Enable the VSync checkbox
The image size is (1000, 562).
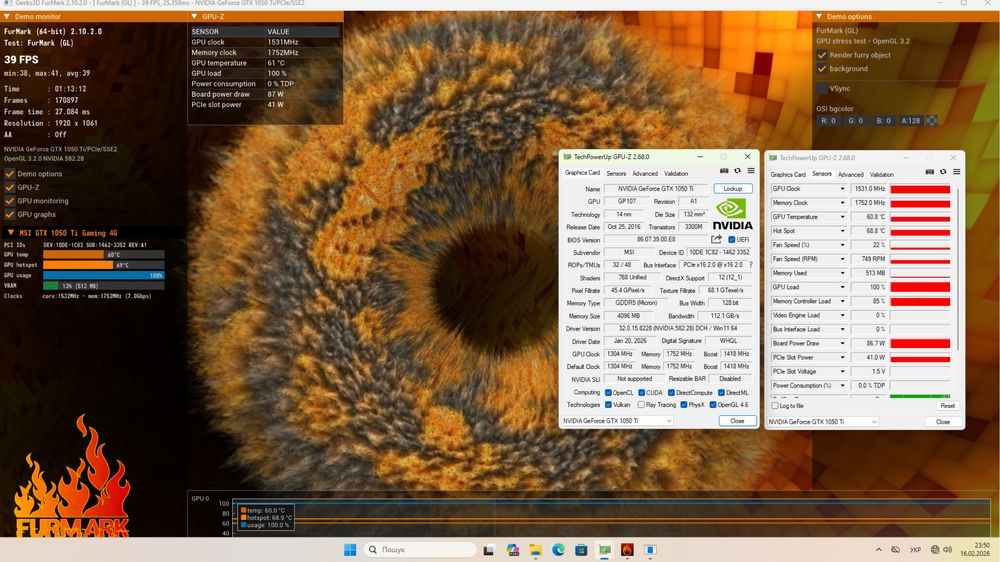[x=822, y=88]
